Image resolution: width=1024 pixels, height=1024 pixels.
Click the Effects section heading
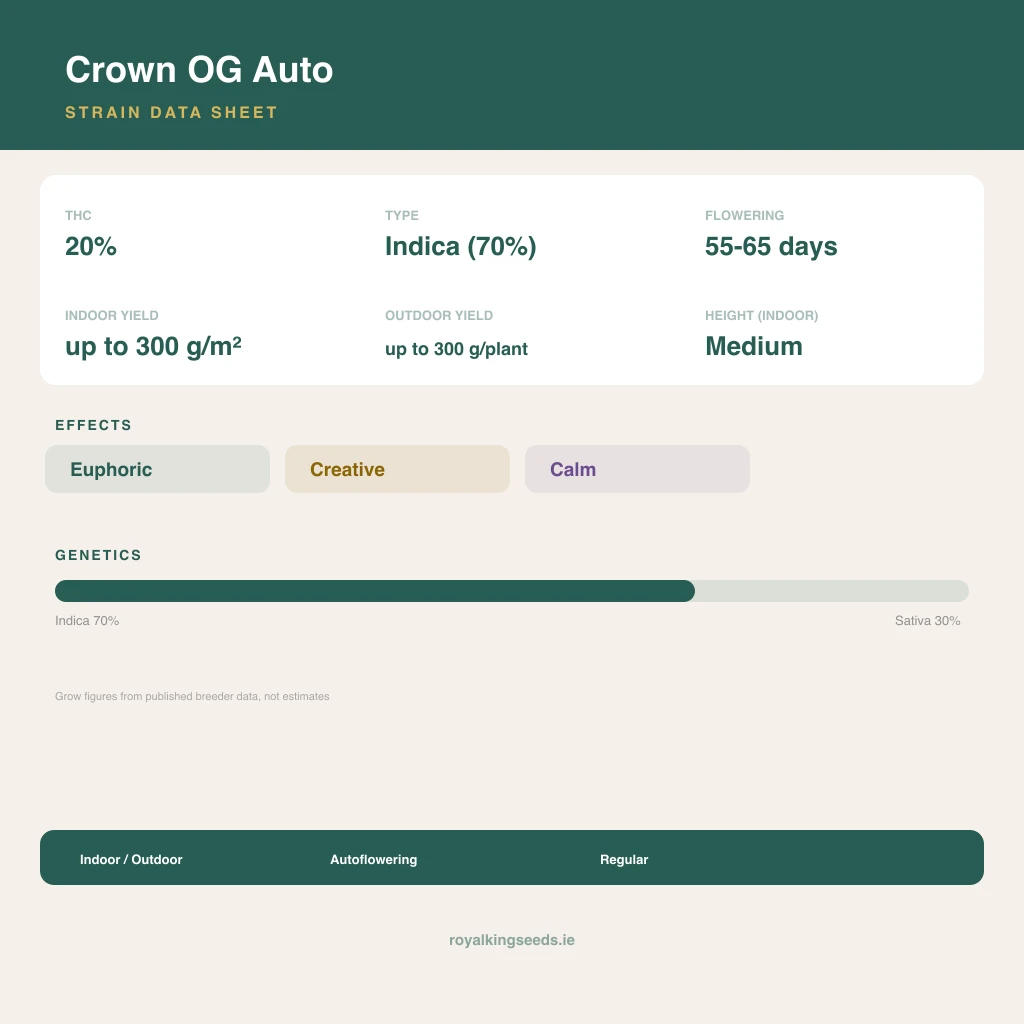[x=93, y=425]
